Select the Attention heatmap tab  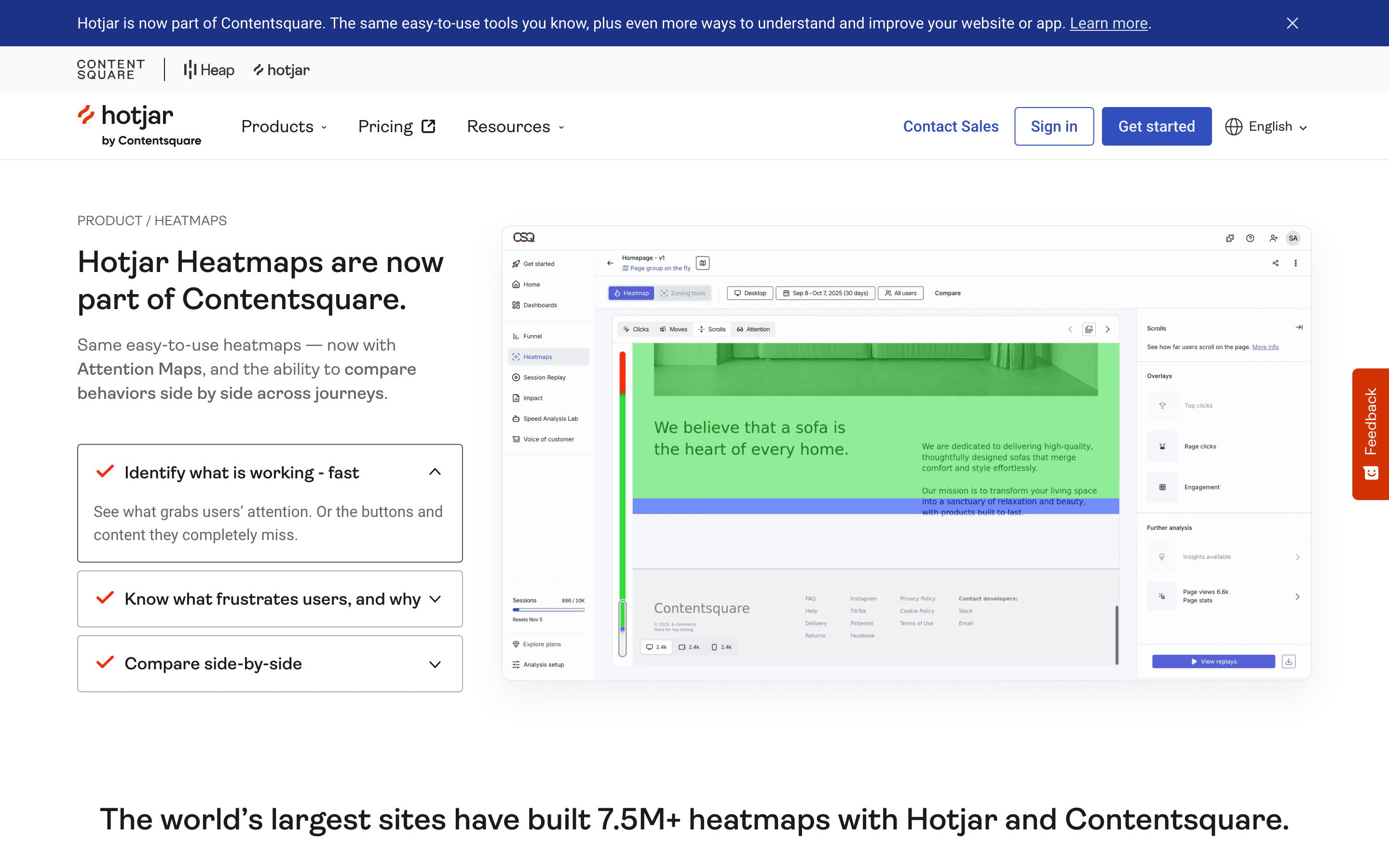click(x=753, y=329)
